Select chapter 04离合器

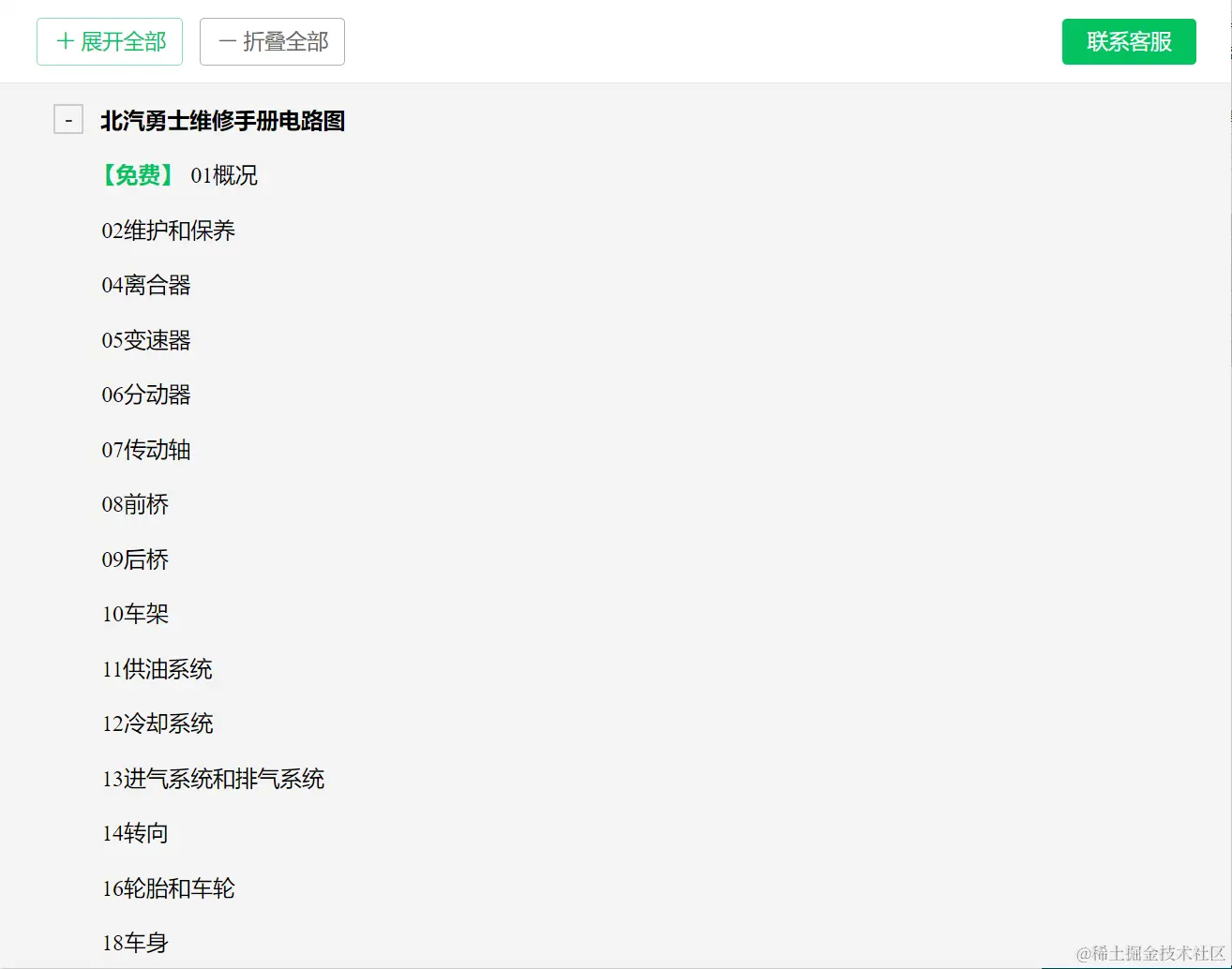[145, 285]
